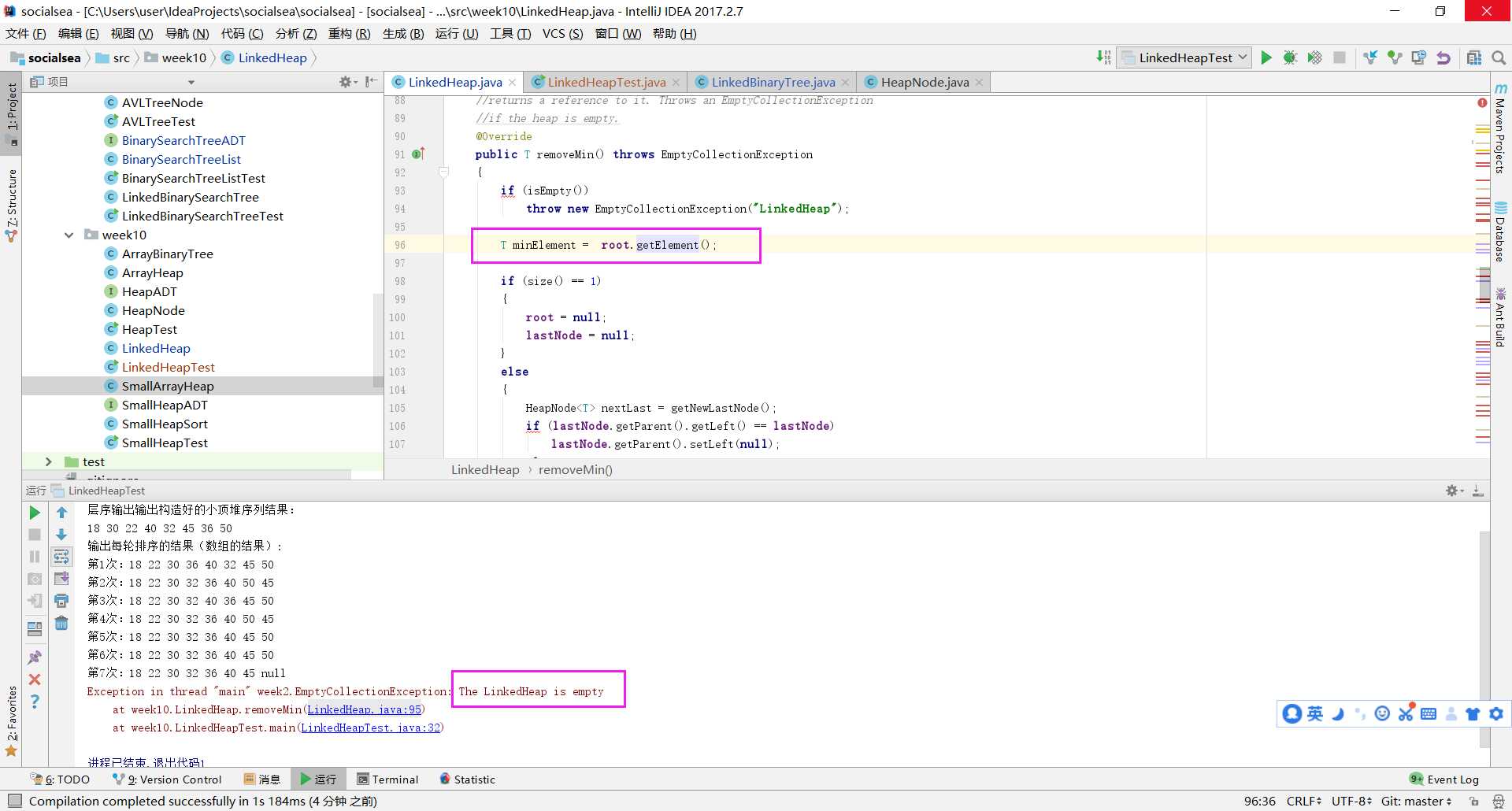Toggle soft-wrap in Run console
The width and height of the screenshot is (1512, 811).
(61, 557)
